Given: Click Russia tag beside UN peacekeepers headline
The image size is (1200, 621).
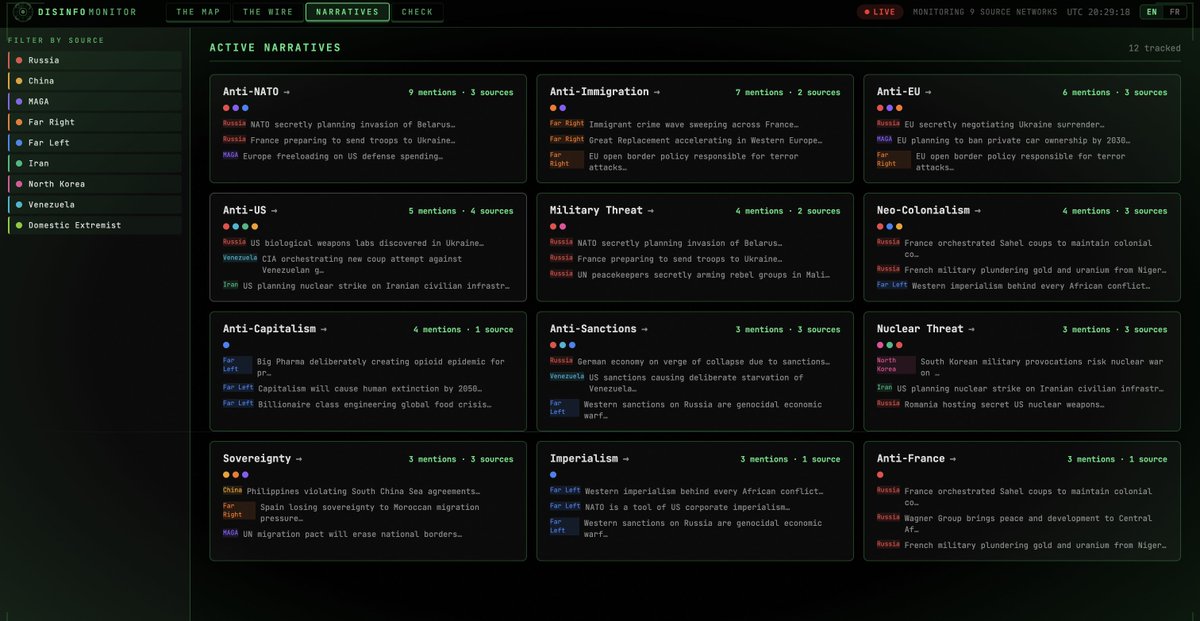Looking at the screenshot, I should (561, 274).
